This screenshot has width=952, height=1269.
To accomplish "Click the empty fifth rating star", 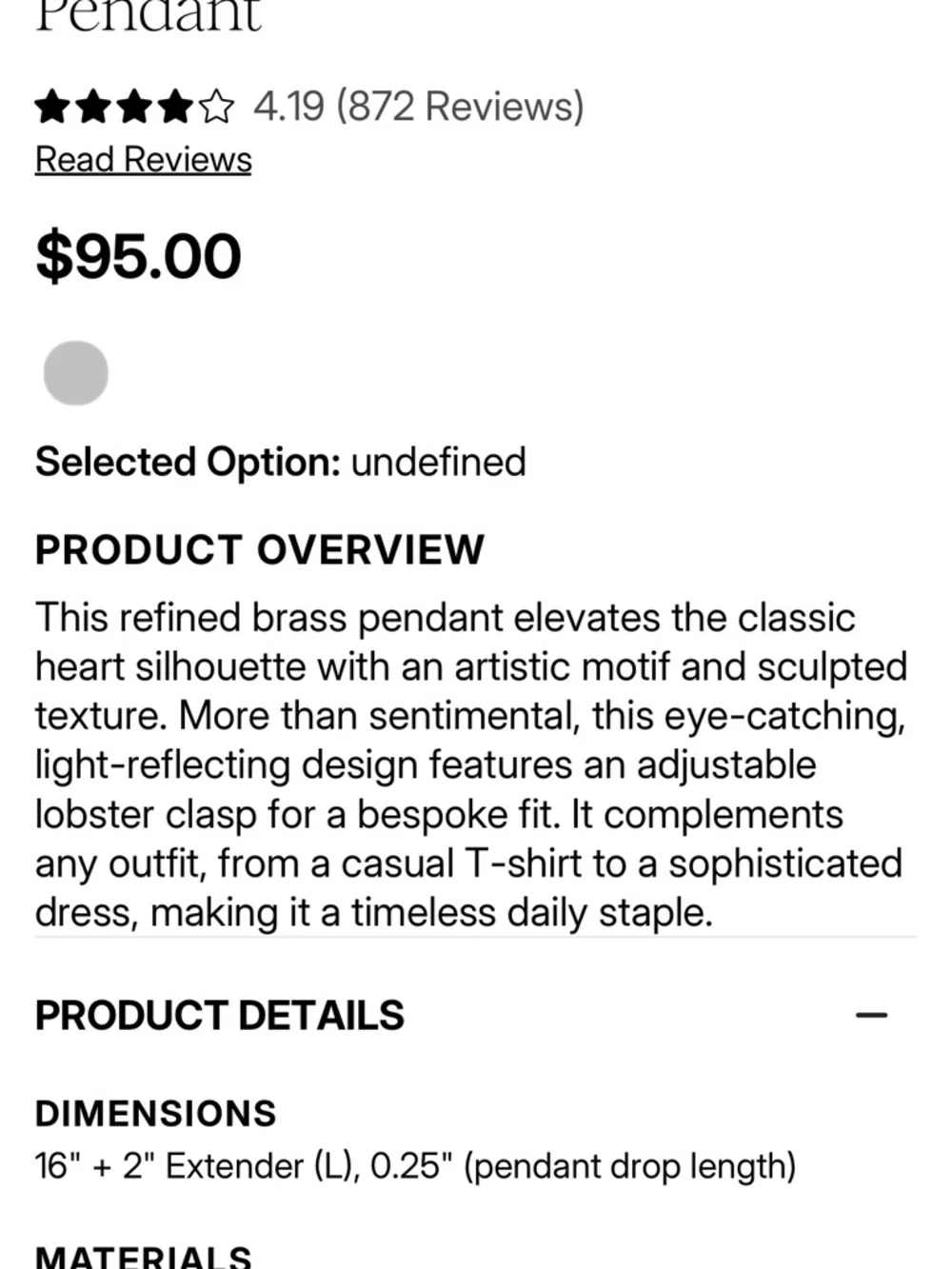I will [x=216, y=107].
